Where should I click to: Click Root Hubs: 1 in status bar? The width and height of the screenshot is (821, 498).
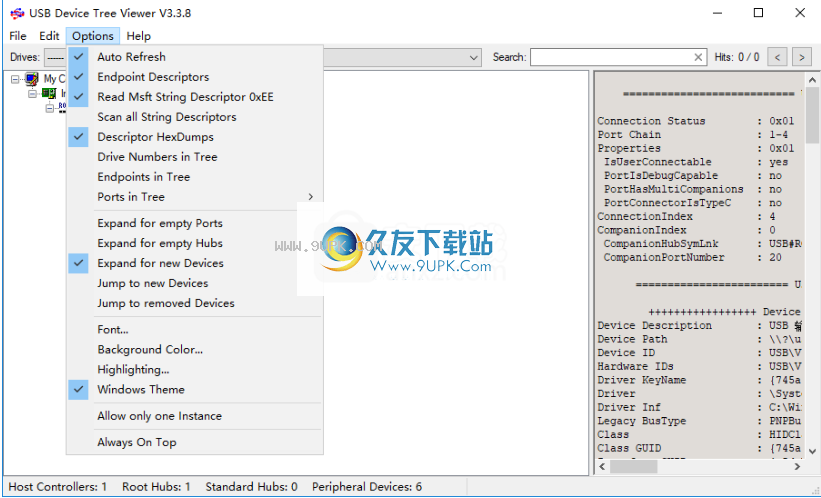(x=156, y=486)
